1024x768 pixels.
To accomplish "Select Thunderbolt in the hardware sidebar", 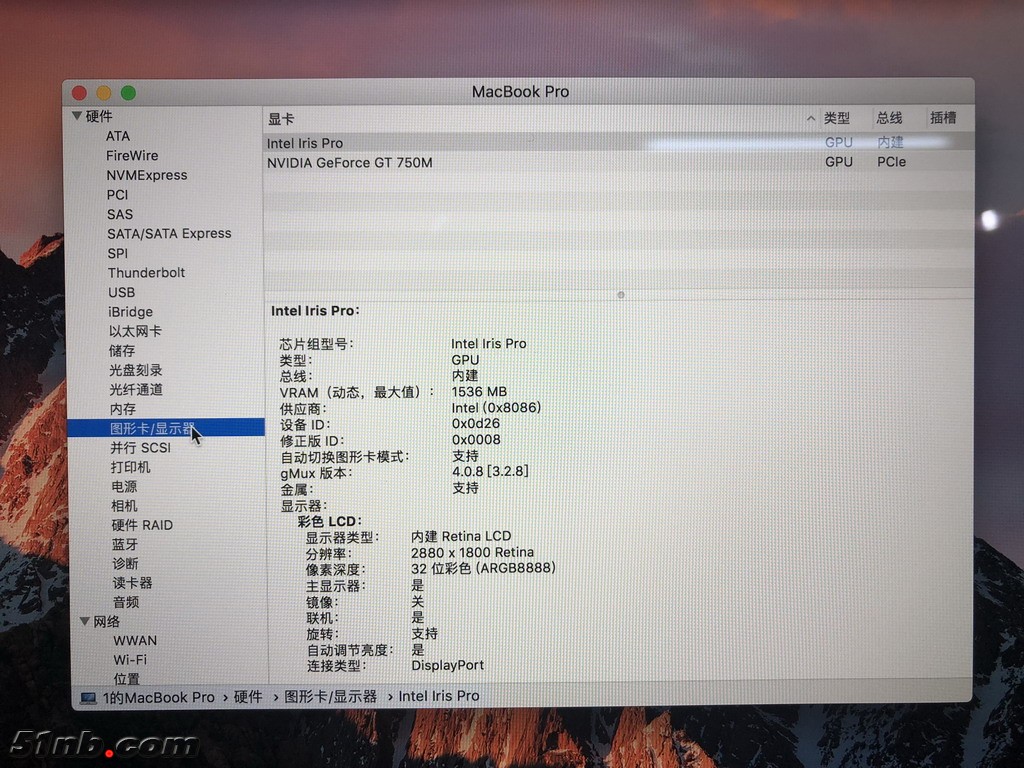I will pos(146,272).
